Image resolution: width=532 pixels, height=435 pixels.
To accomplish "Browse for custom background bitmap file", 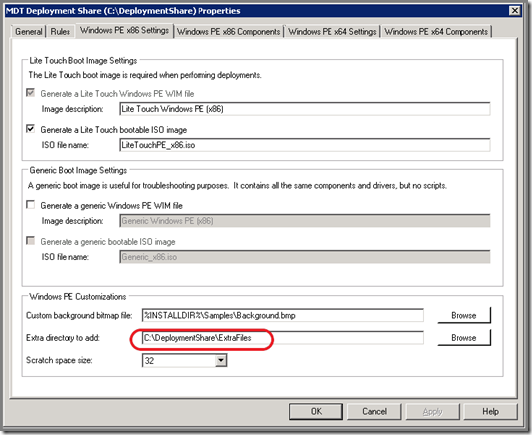I will 464,316.
